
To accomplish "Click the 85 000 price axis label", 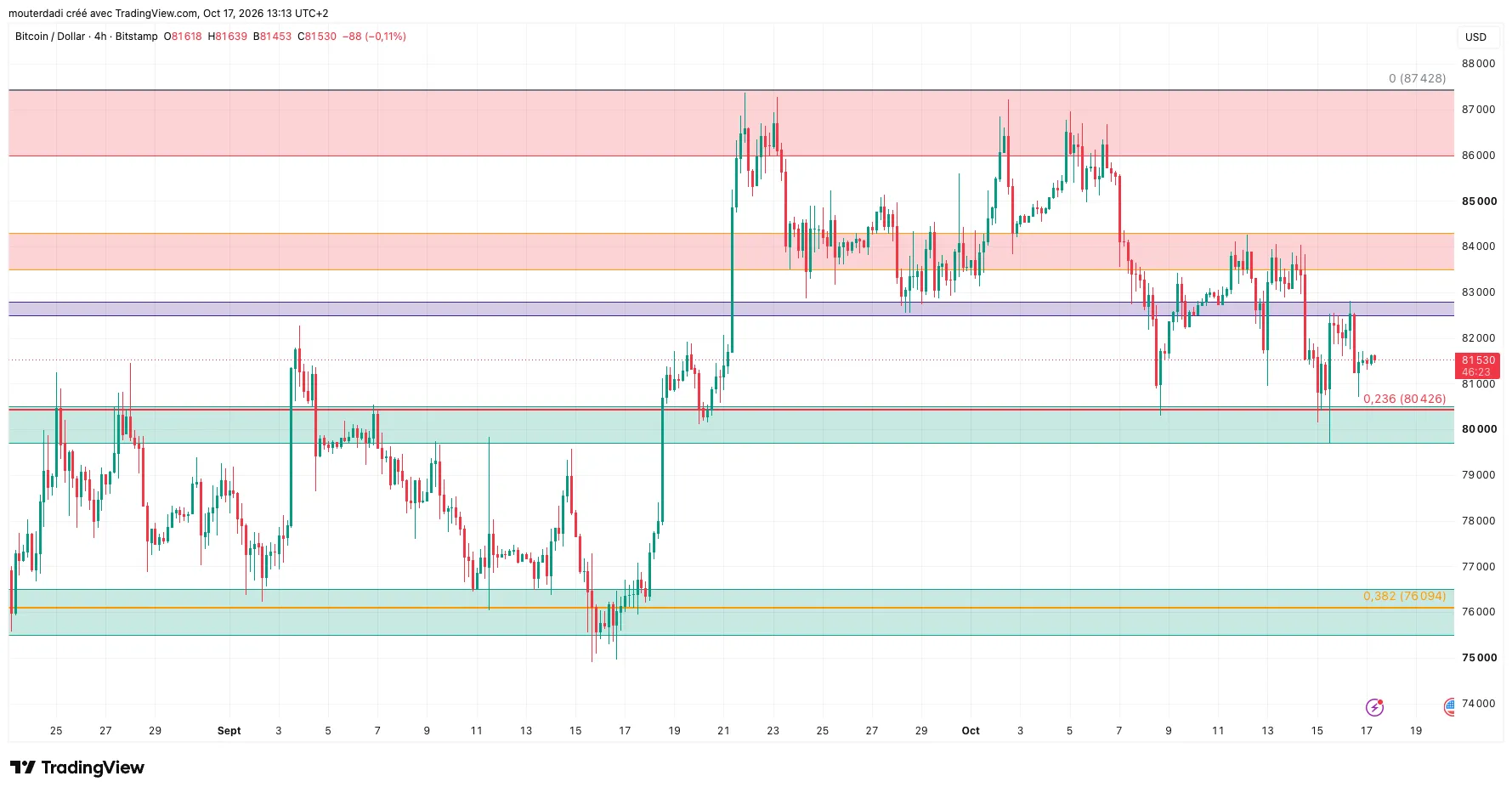I will (1479, 201).
